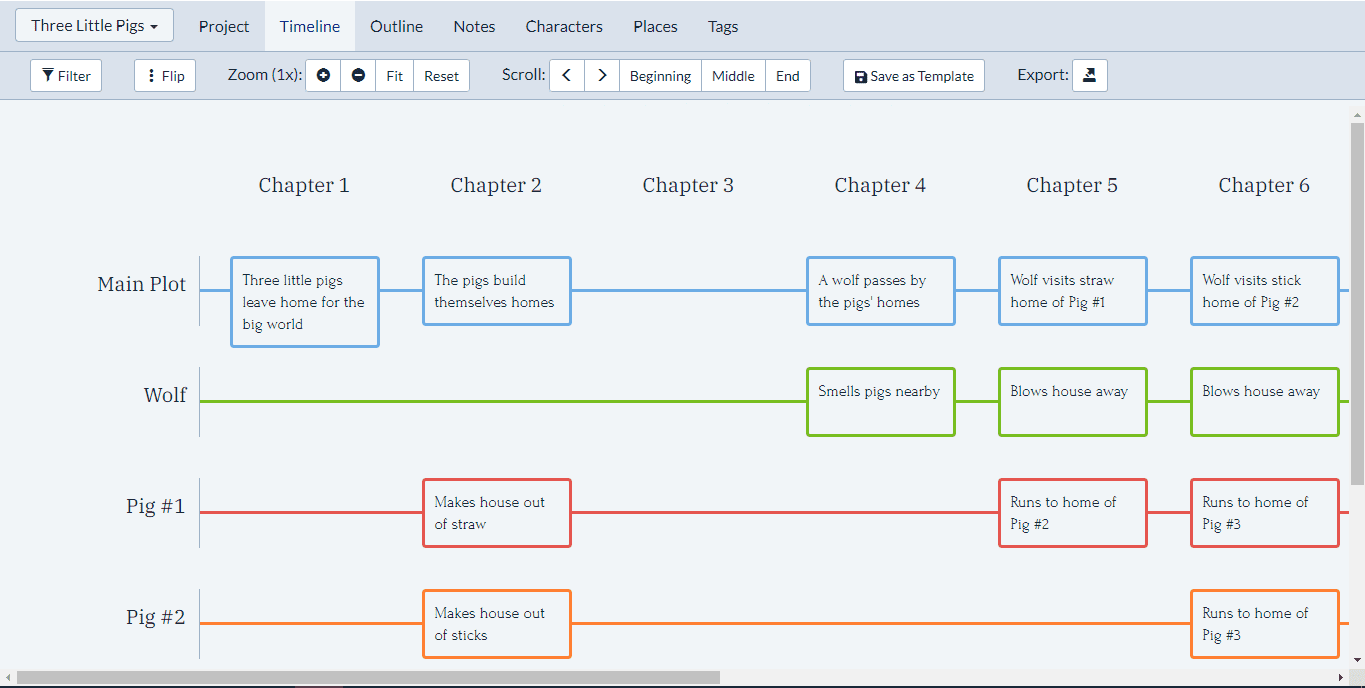1365x688 pixels.
Task: Switch to the Outline tab
Action: tap(396, 26)
